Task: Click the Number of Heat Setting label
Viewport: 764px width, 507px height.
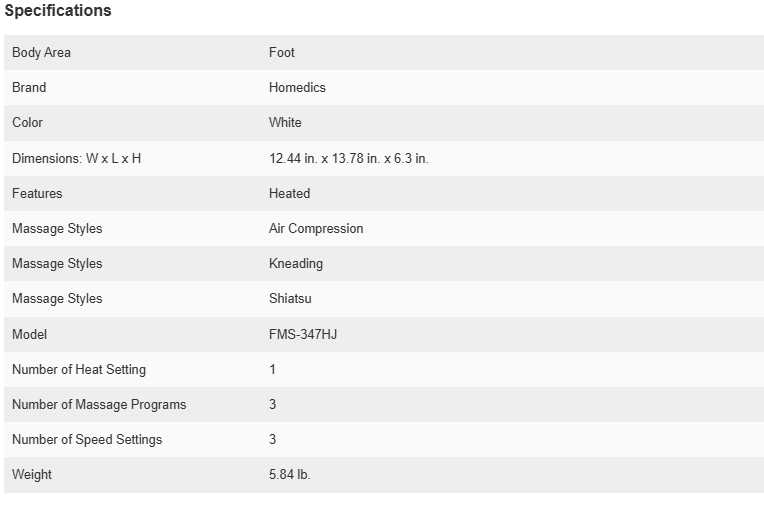Action: 79,370
